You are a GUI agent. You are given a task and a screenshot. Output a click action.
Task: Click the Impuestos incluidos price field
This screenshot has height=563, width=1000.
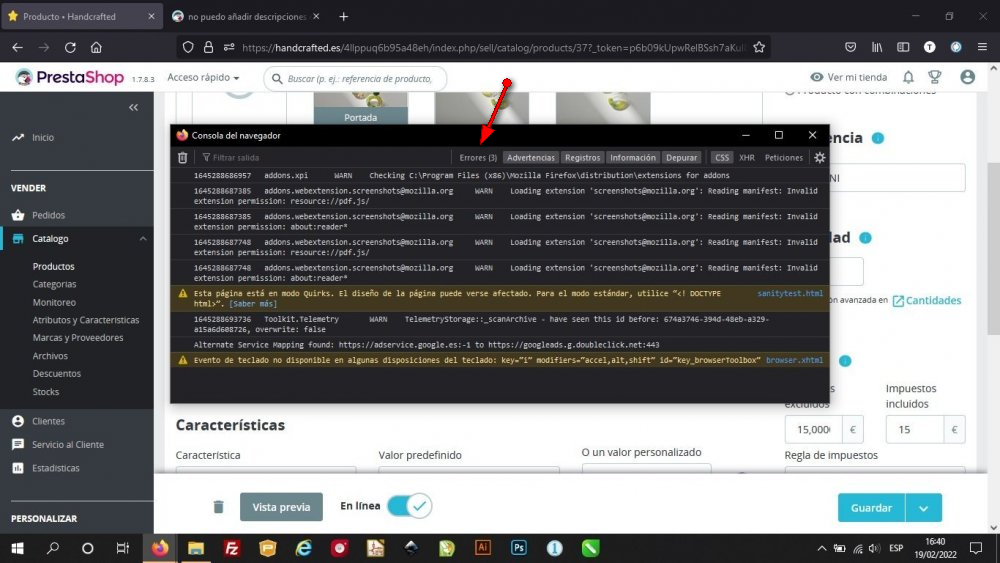click(x=915, y=430)
